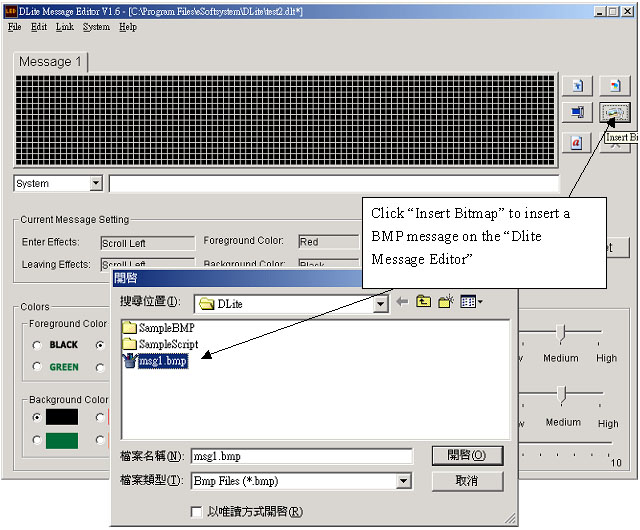Select black background color radio

click(37, 417)
